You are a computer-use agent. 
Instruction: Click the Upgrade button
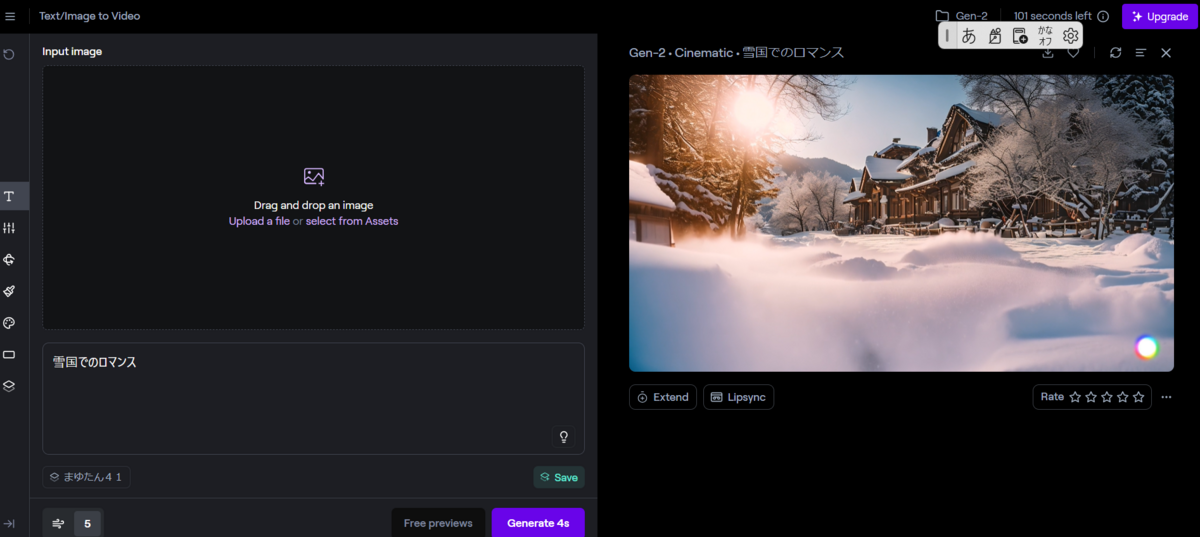coord(1160,16)
